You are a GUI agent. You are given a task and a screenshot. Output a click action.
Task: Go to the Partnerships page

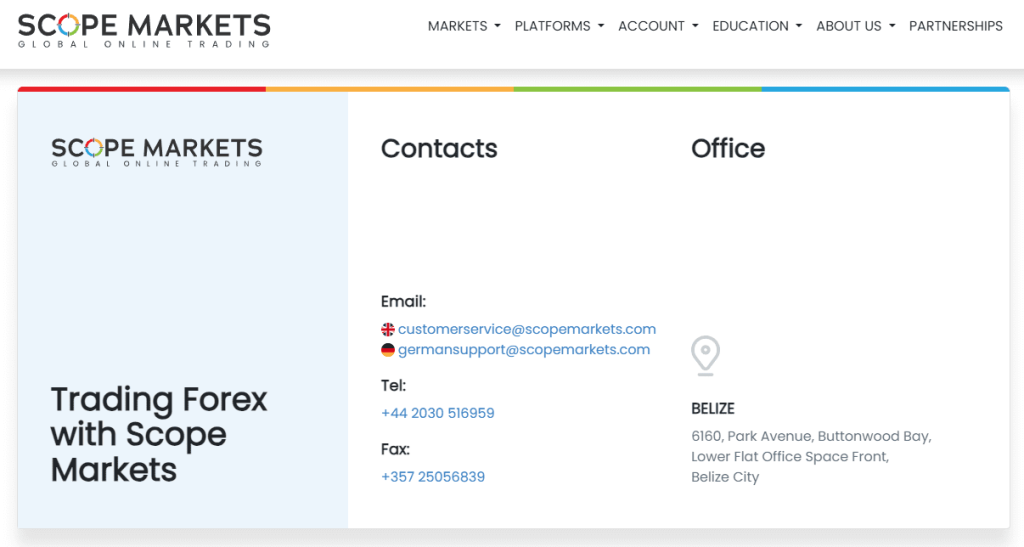[955, 26]
